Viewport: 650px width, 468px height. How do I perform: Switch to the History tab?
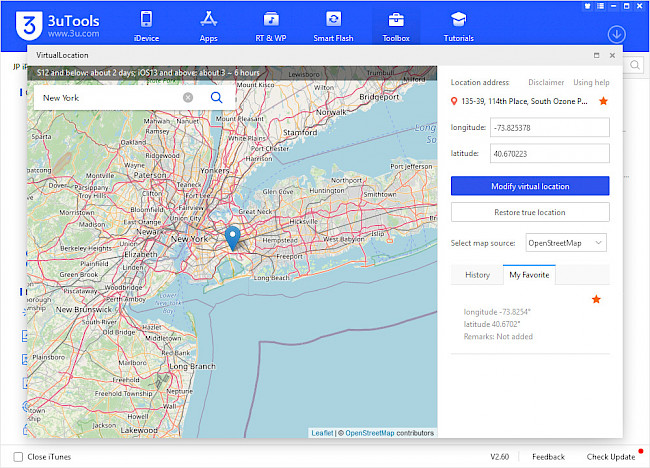pyautogui.click(x=477, y=275)
